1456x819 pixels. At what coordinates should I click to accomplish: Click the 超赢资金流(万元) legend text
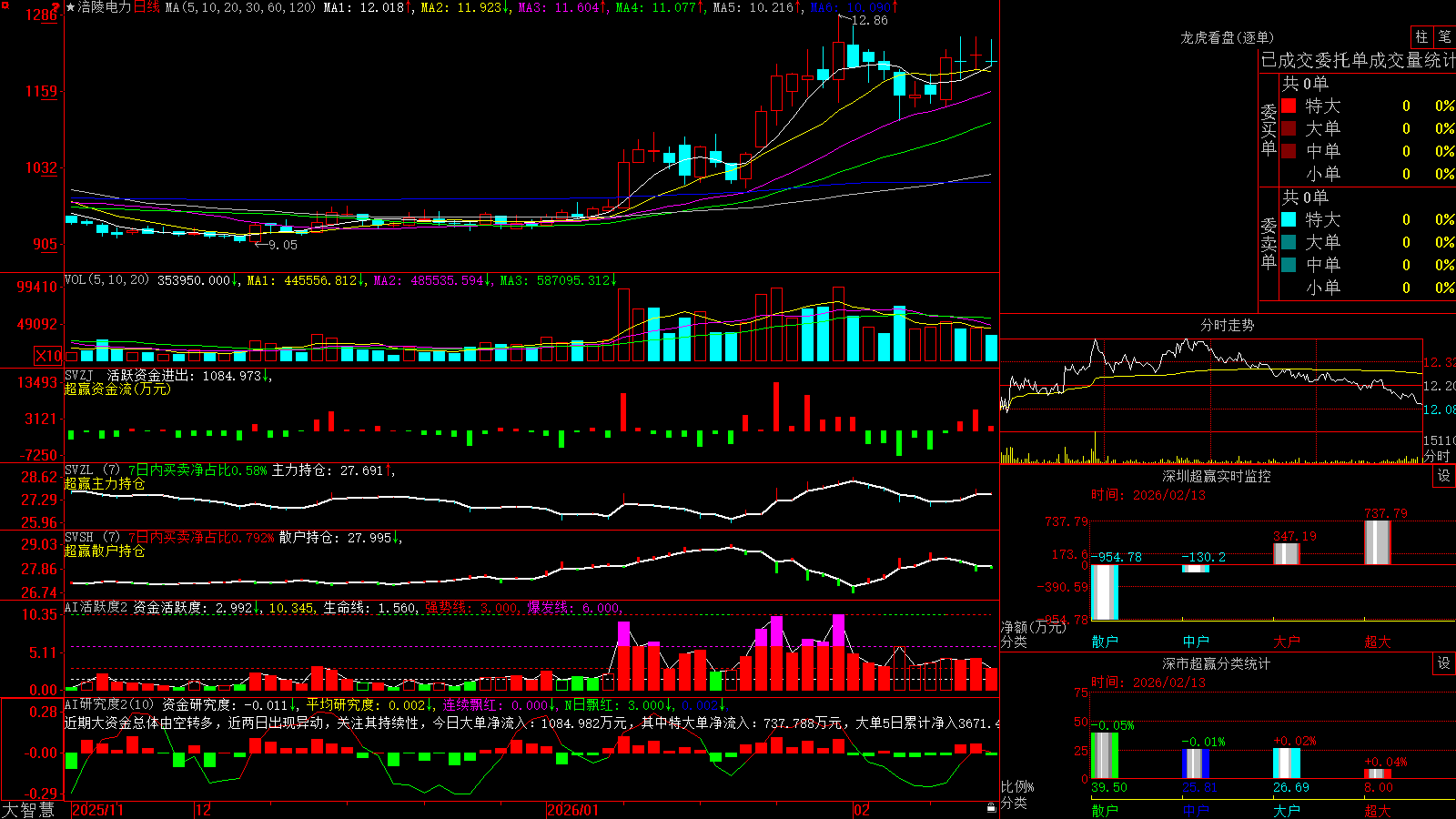(117, 389)
